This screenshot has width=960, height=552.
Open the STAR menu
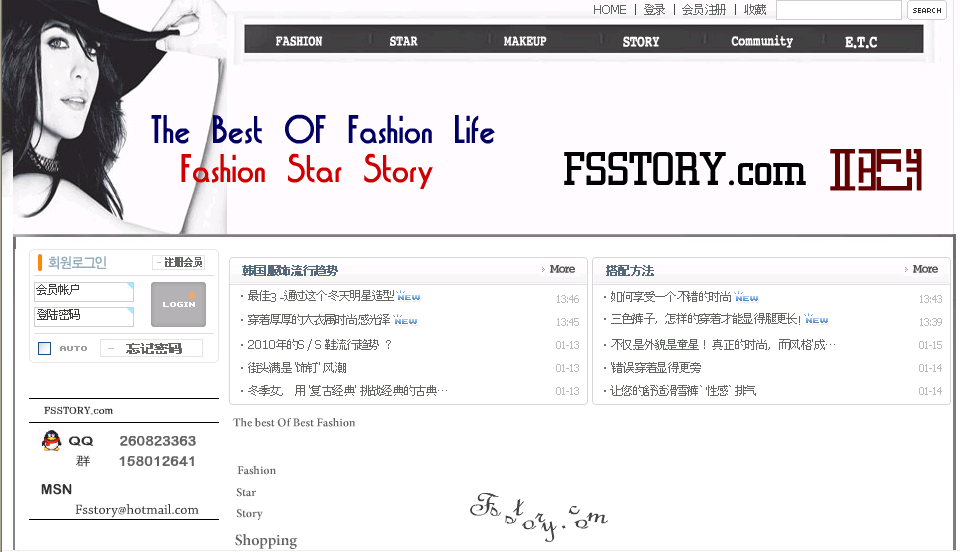pyautogui.click(x=403, y=41)
